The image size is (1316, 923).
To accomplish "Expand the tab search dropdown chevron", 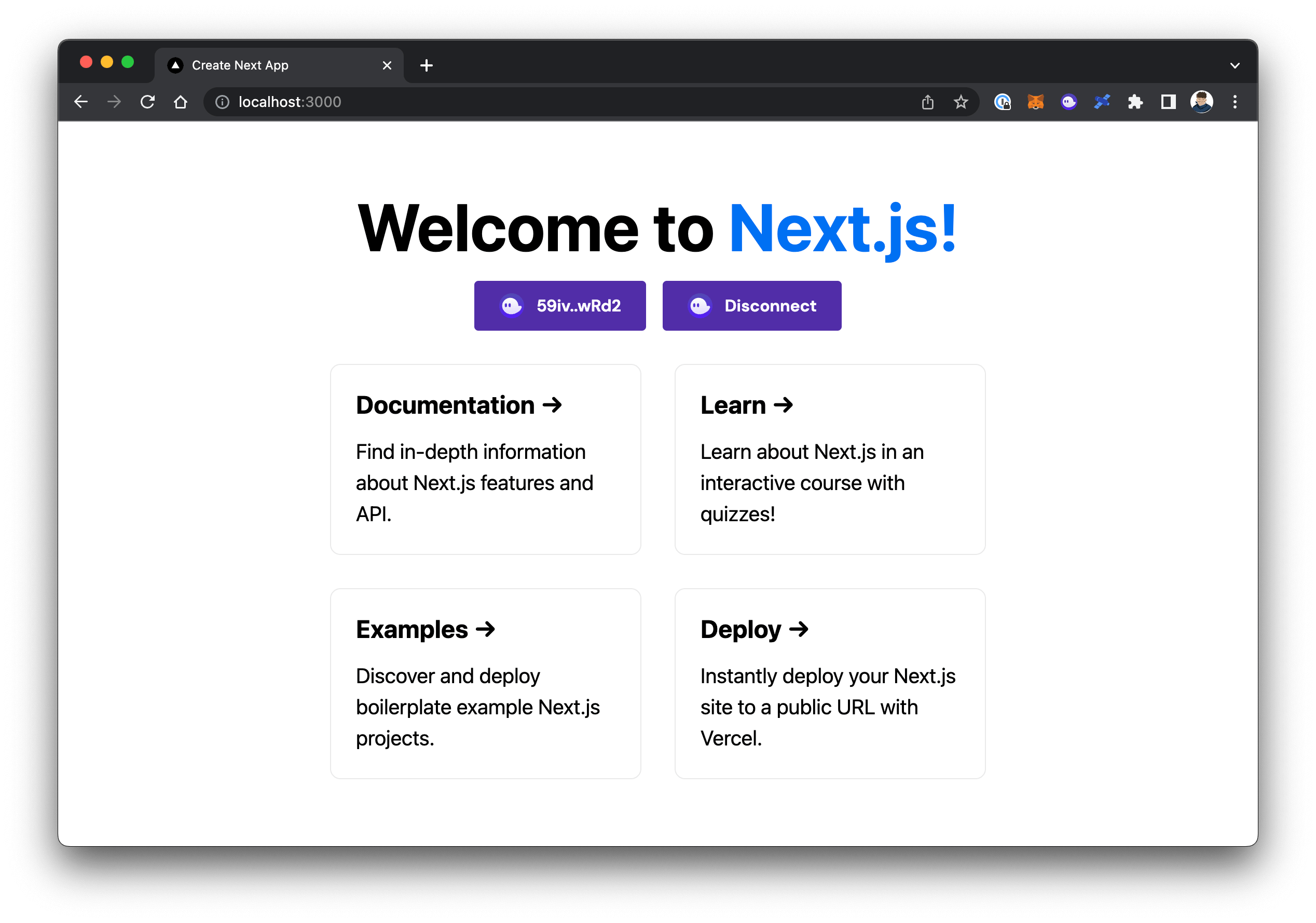I will click(1235, 65).
